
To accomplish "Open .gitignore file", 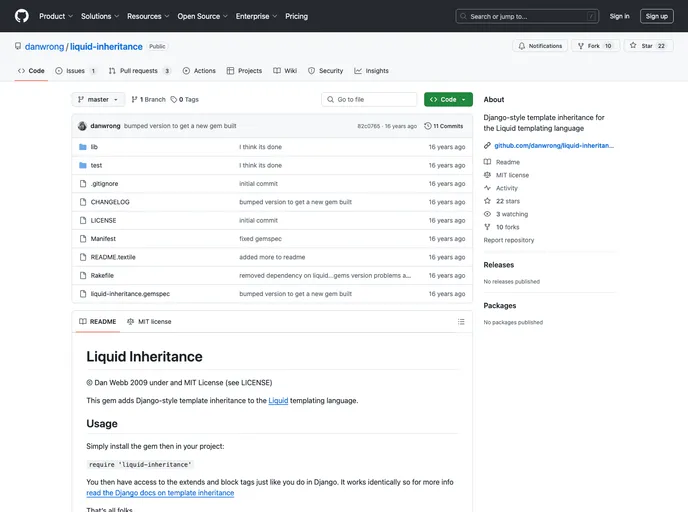I will [x=104, y=184].
